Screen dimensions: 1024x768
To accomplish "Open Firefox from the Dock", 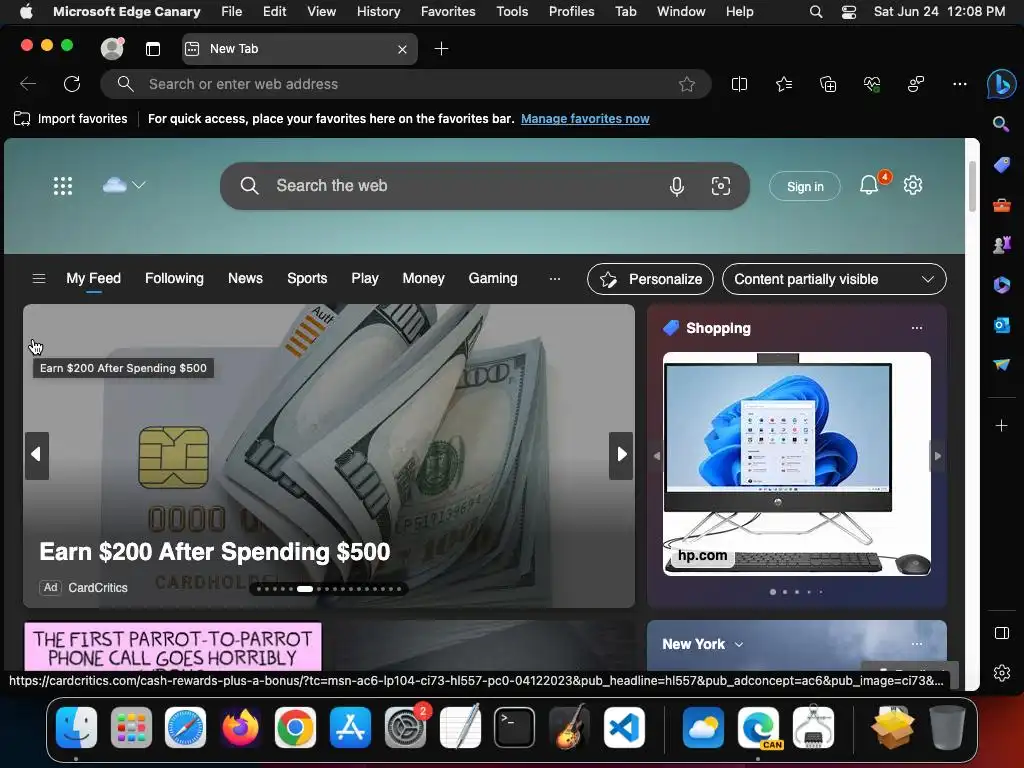I will [240, 728].
